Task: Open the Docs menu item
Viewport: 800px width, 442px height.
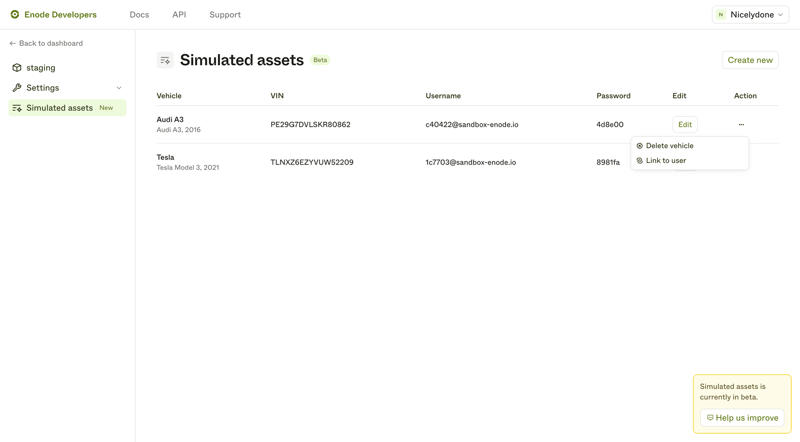Action: tap(139, 14)
